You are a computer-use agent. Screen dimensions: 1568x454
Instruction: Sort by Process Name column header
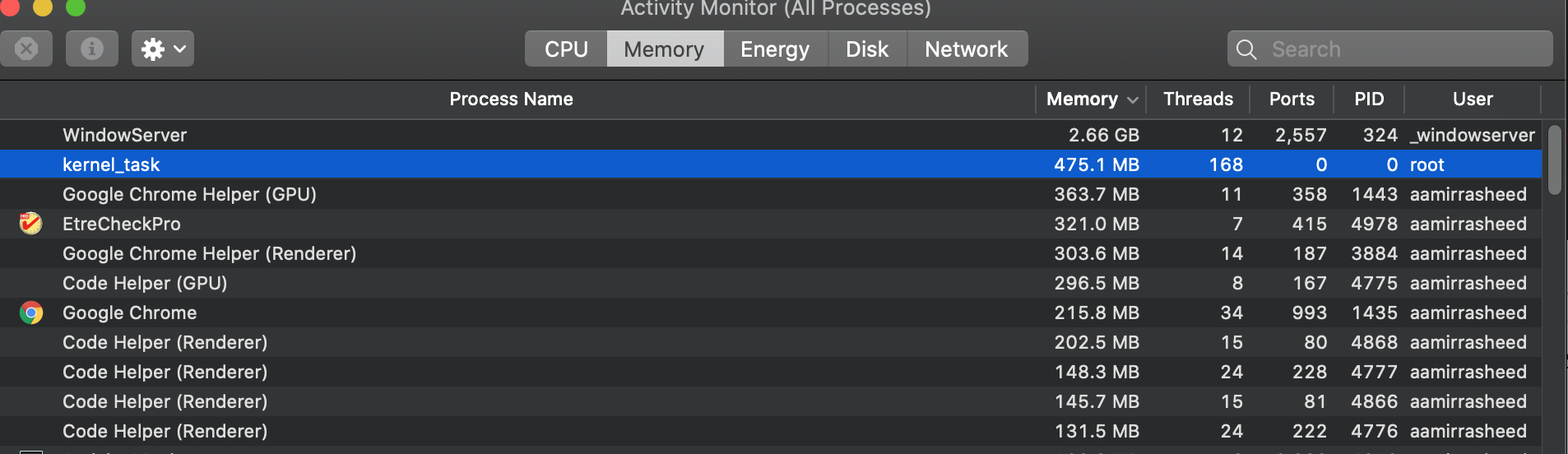511,100
